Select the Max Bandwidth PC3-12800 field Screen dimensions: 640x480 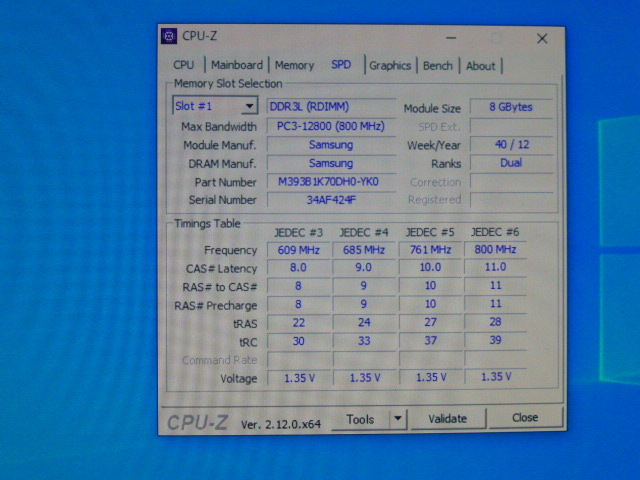click(329, 126)
